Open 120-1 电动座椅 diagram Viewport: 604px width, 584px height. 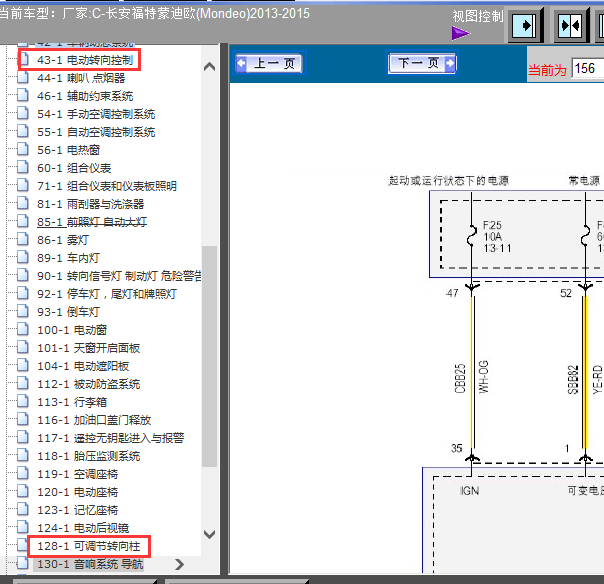(77, 492)
